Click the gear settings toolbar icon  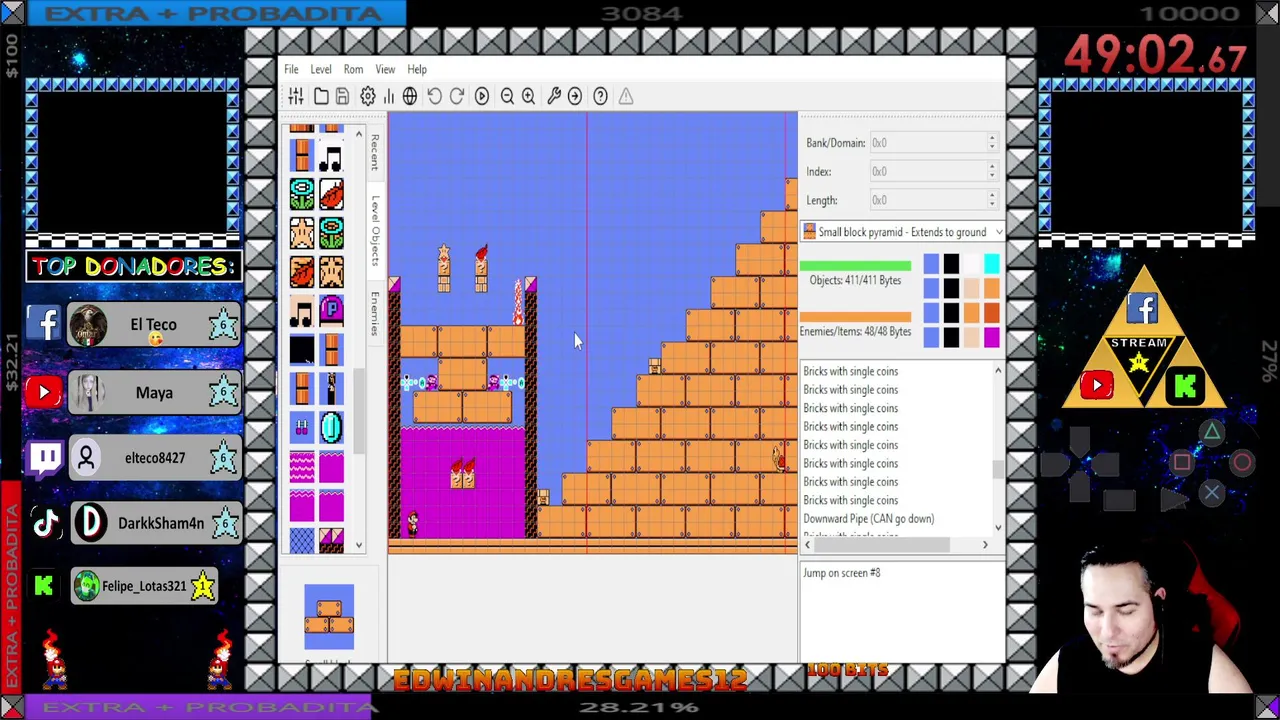(368, 96)
